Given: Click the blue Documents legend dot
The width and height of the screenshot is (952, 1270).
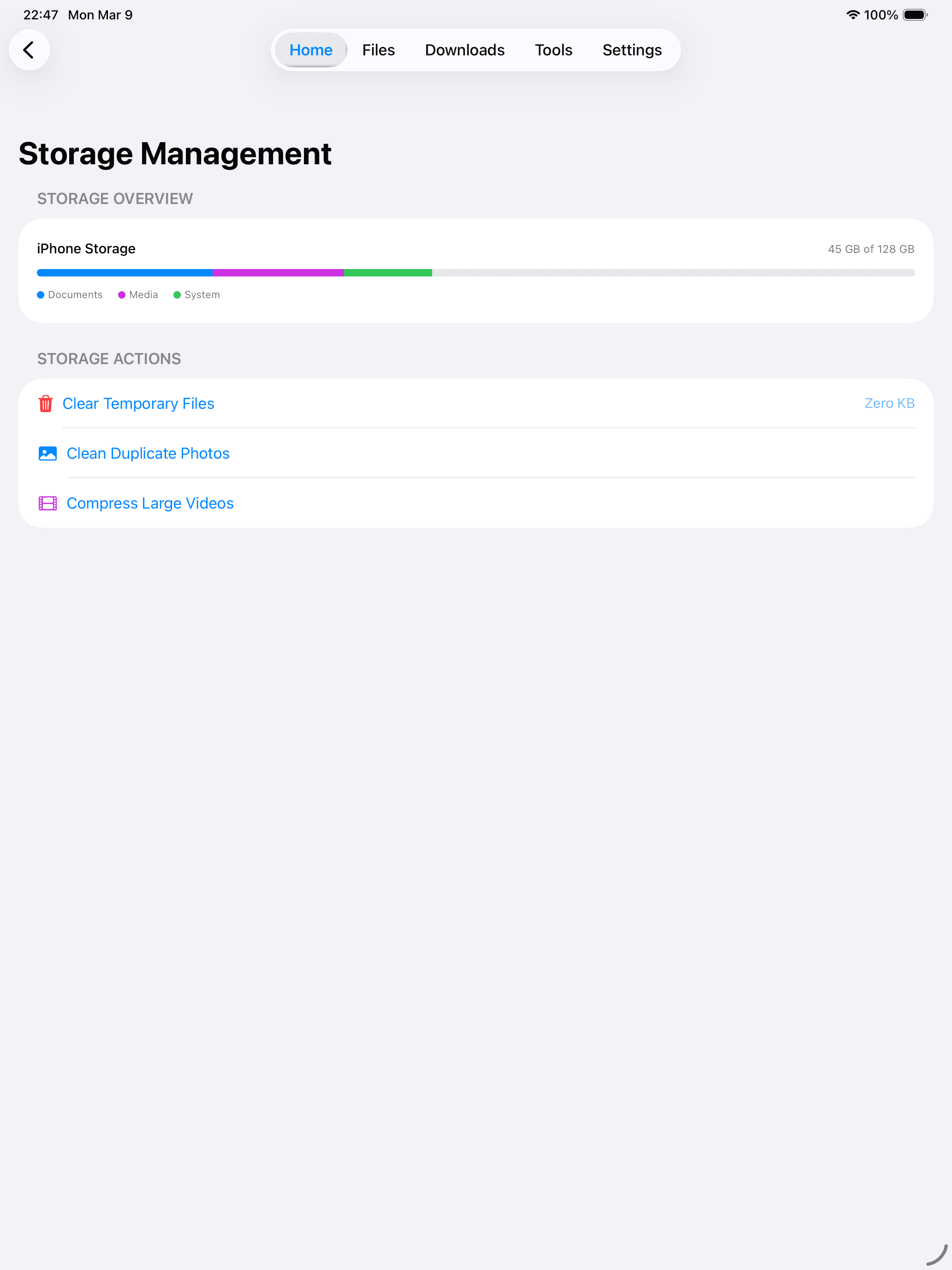Looking at the screenshot, I should [41, 294].
